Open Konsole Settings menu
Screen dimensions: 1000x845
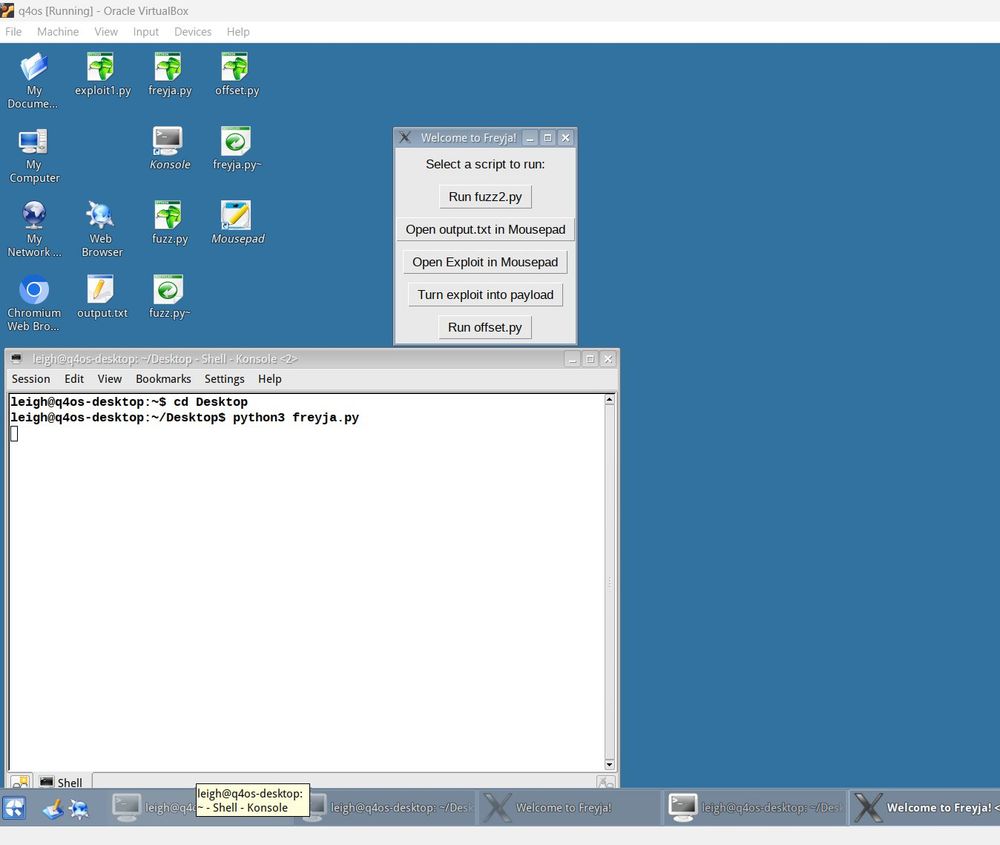pos(224,379)
